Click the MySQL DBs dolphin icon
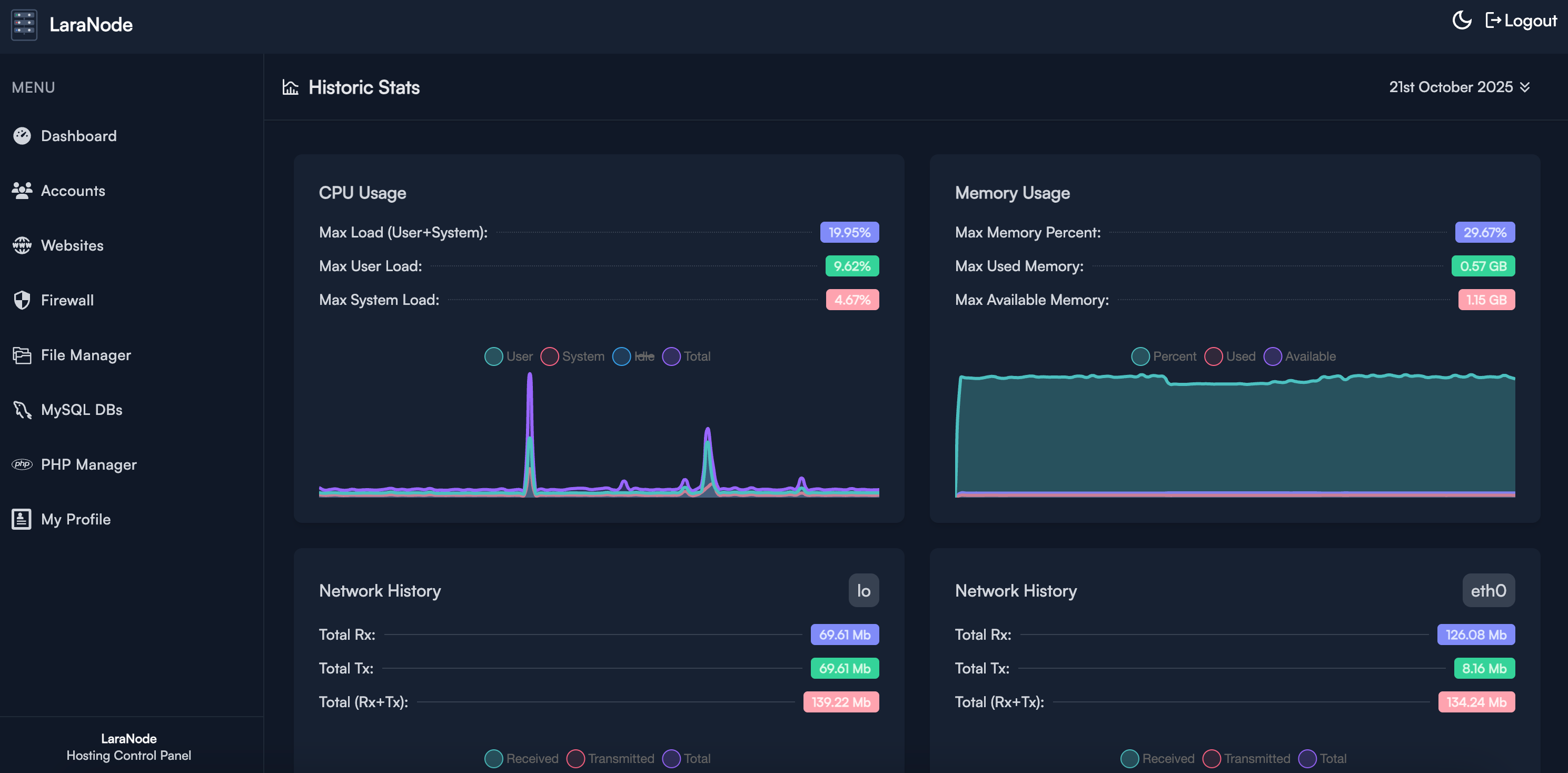Image resolution: width=1568 pixels, height=773 pixels. [22, 410]
